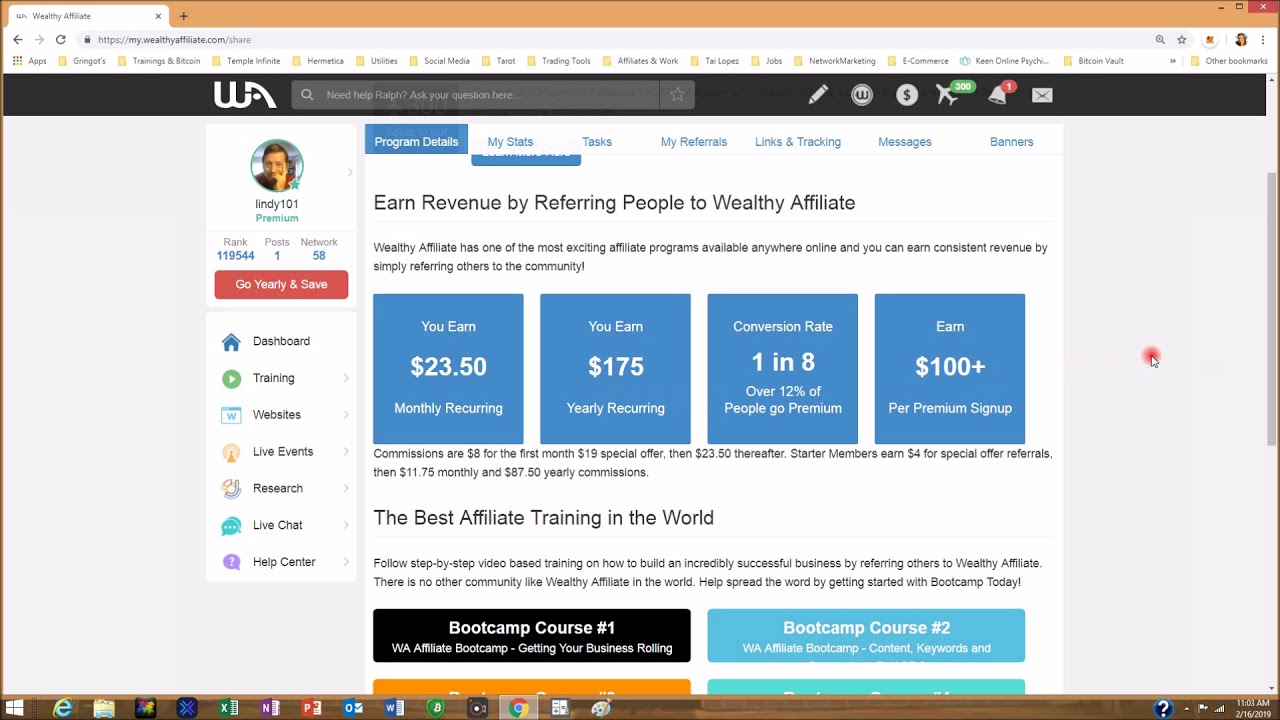Go back with the browser back arrow
The image size is (1280, 720).
17,40
